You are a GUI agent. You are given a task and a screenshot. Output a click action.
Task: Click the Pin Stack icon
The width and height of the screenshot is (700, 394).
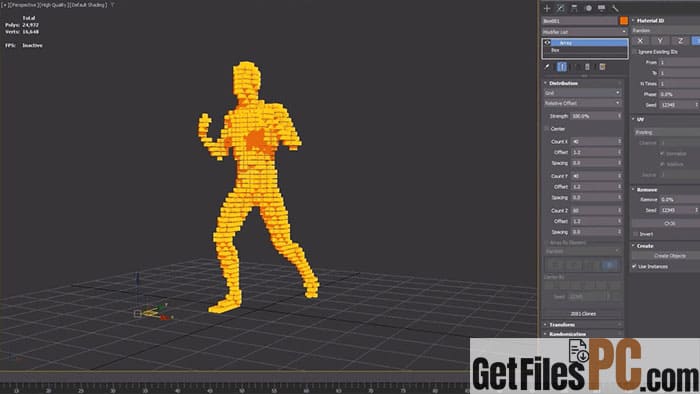(548, 67)
